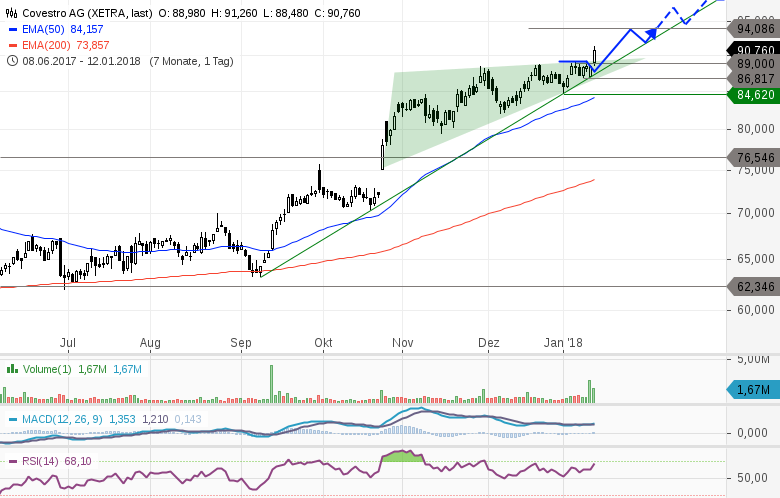Click the 65,000 price axis label
Screen dimensions: 780x498
[756, 259]
